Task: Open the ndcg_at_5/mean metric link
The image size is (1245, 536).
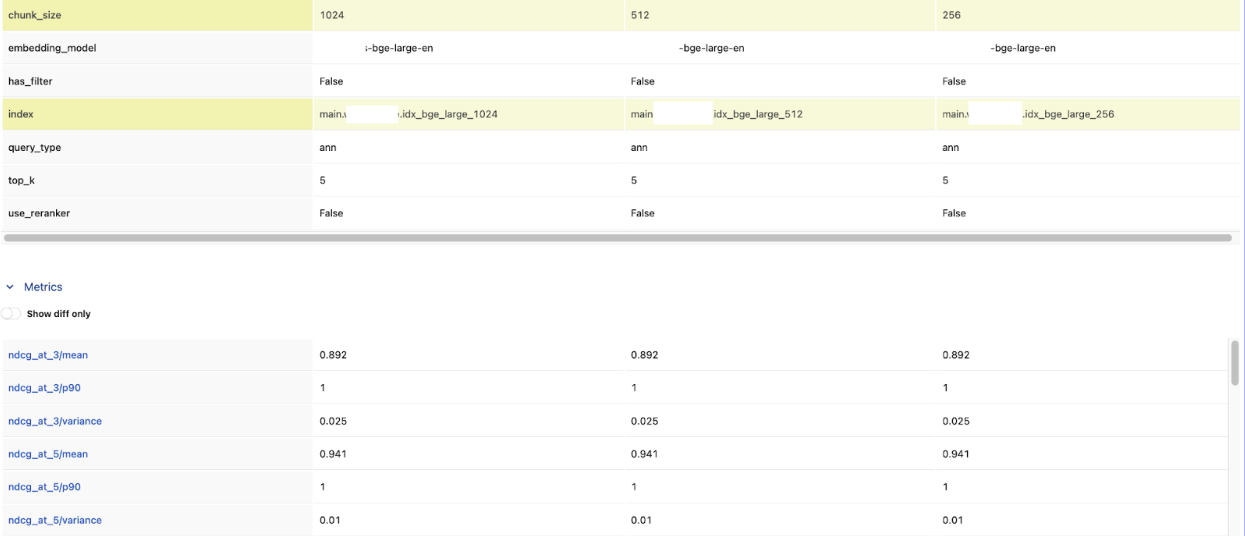Action: point(48,454)
